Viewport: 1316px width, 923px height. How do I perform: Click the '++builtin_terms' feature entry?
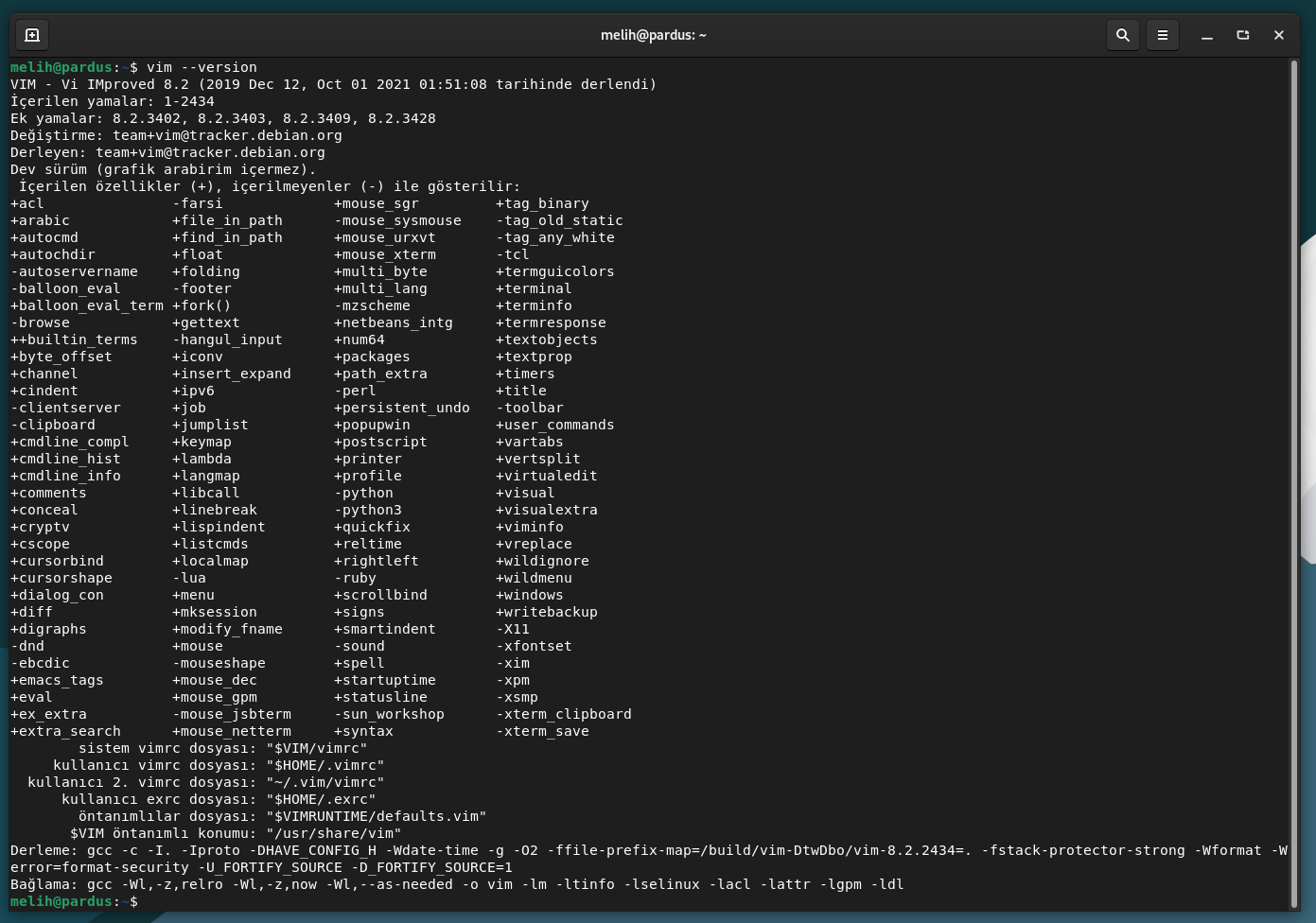[74, 340]
